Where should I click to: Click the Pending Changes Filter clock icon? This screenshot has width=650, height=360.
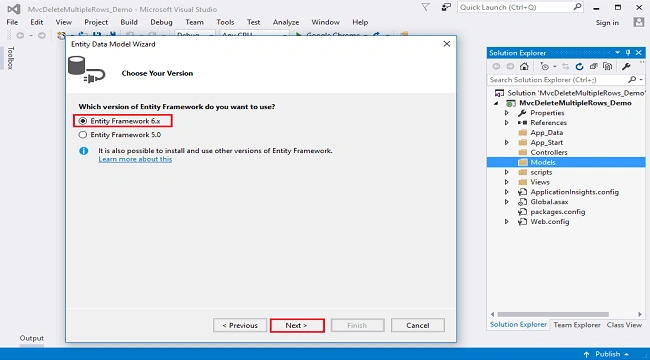(545, 66)
